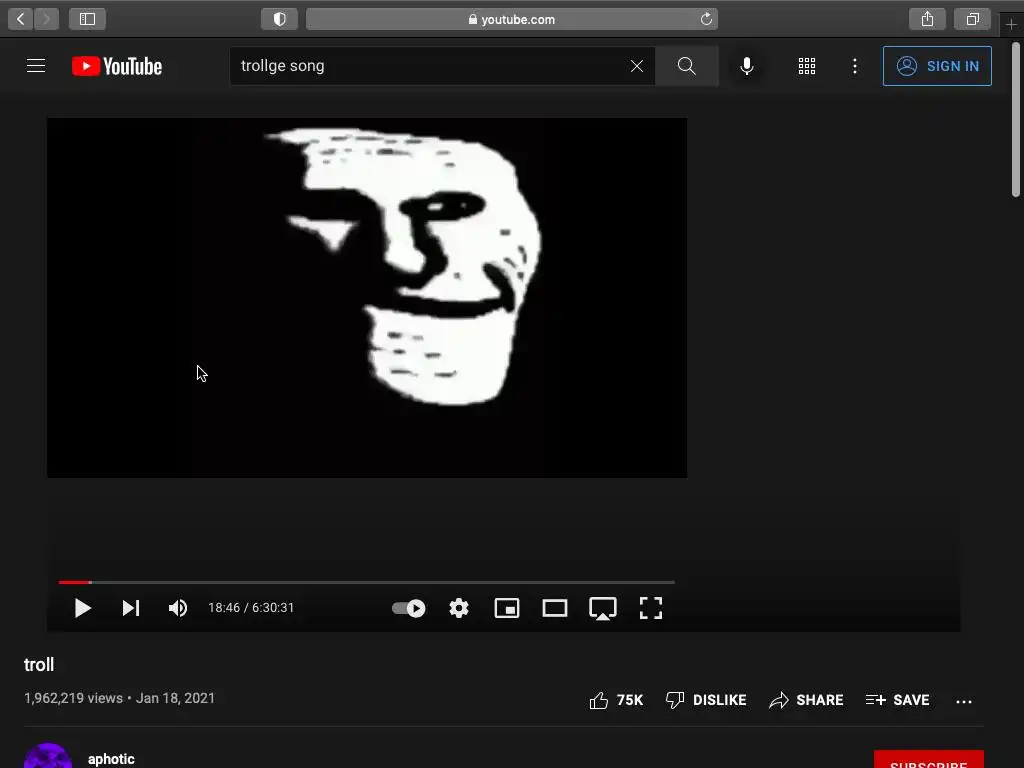Open video player settings gear
Image resolution: width=1024 pixels, height=768 pixels.
click(459, 608)
